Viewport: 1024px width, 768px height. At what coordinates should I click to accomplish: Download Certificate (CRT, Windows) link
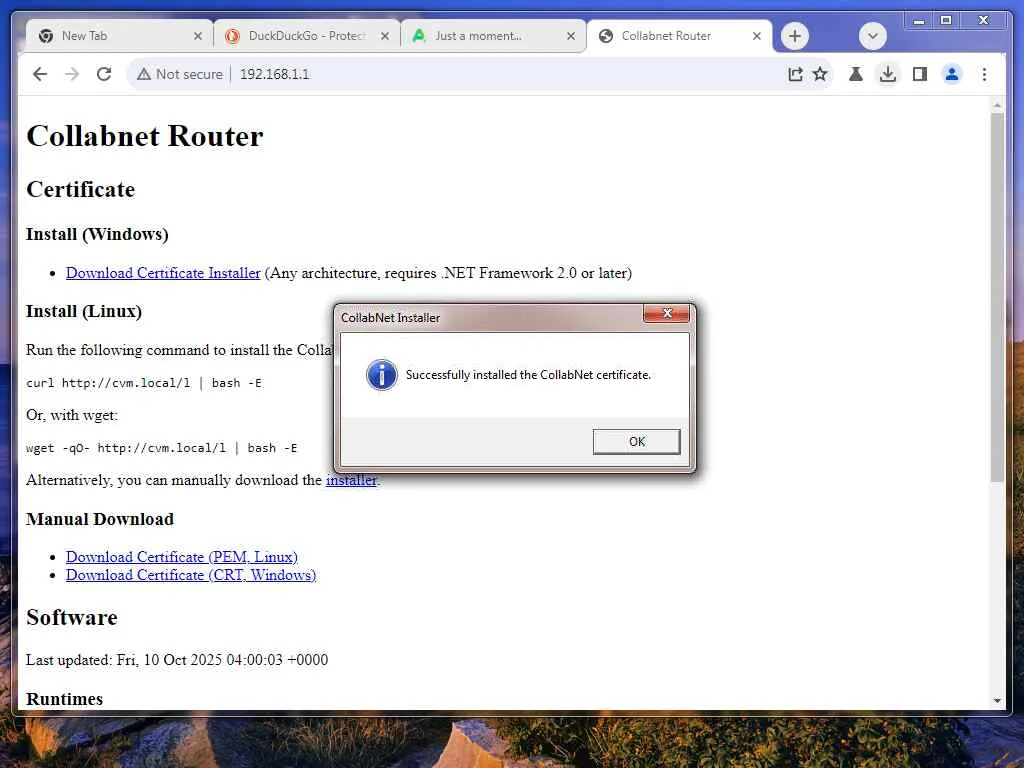pos(191,575)
